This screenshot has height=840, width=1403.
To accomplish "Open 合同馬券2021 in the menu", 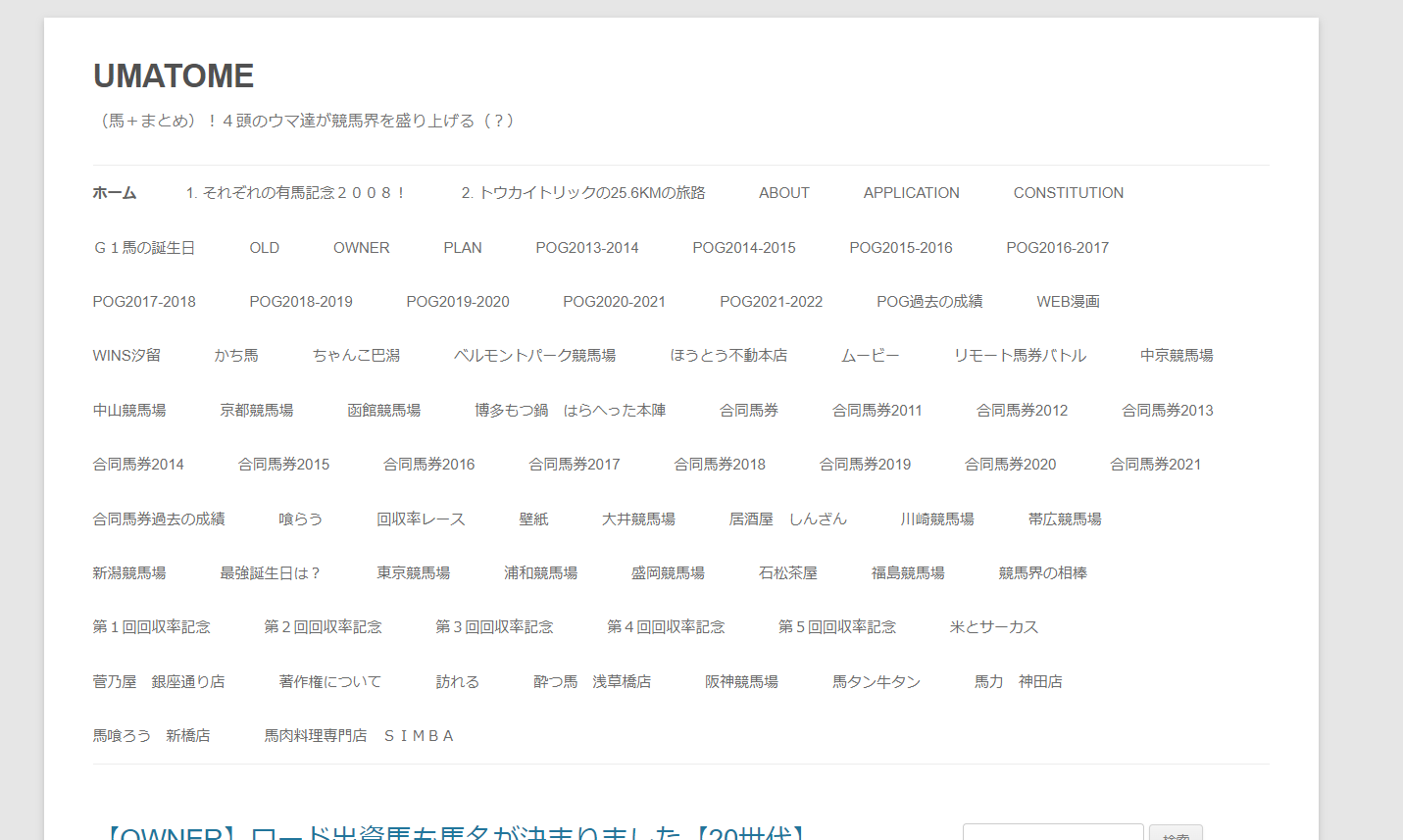I will pyautogui.click(x=1155, y=465).
